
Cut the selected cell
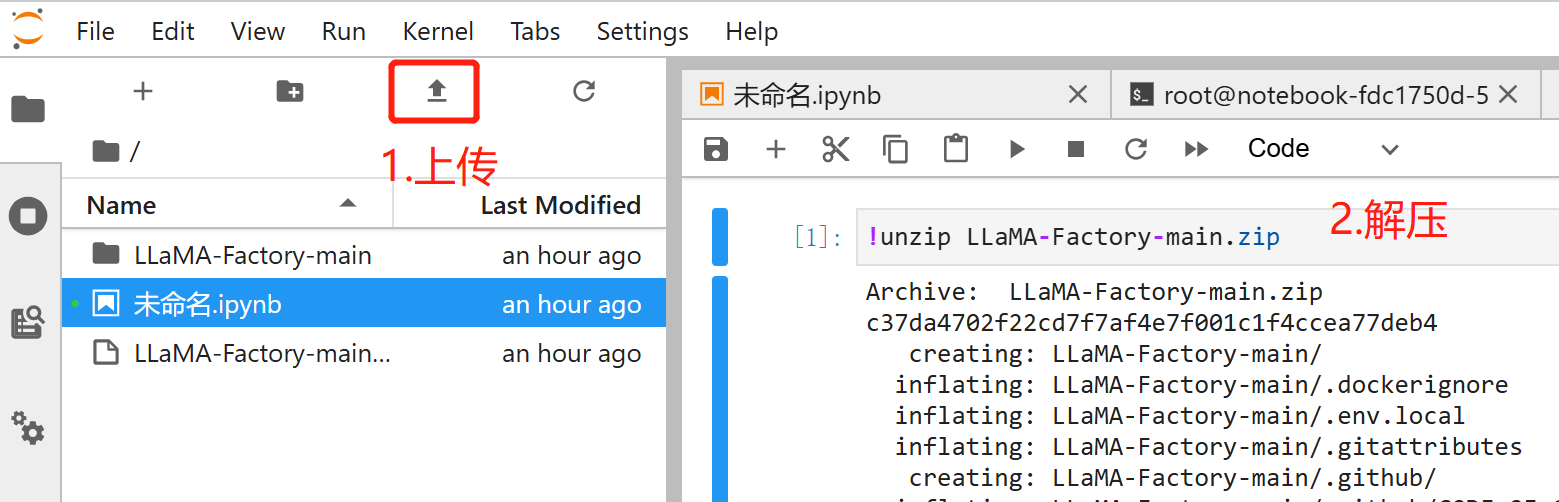tap(835, 149)
